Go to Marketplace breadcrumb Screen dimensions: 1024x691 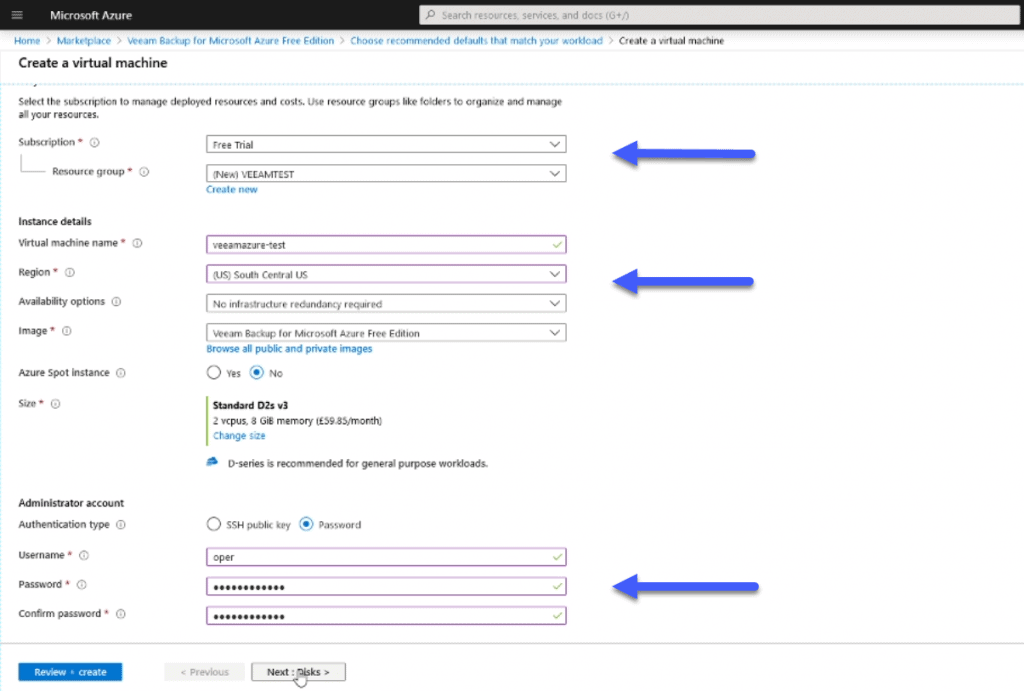[84, 40]
